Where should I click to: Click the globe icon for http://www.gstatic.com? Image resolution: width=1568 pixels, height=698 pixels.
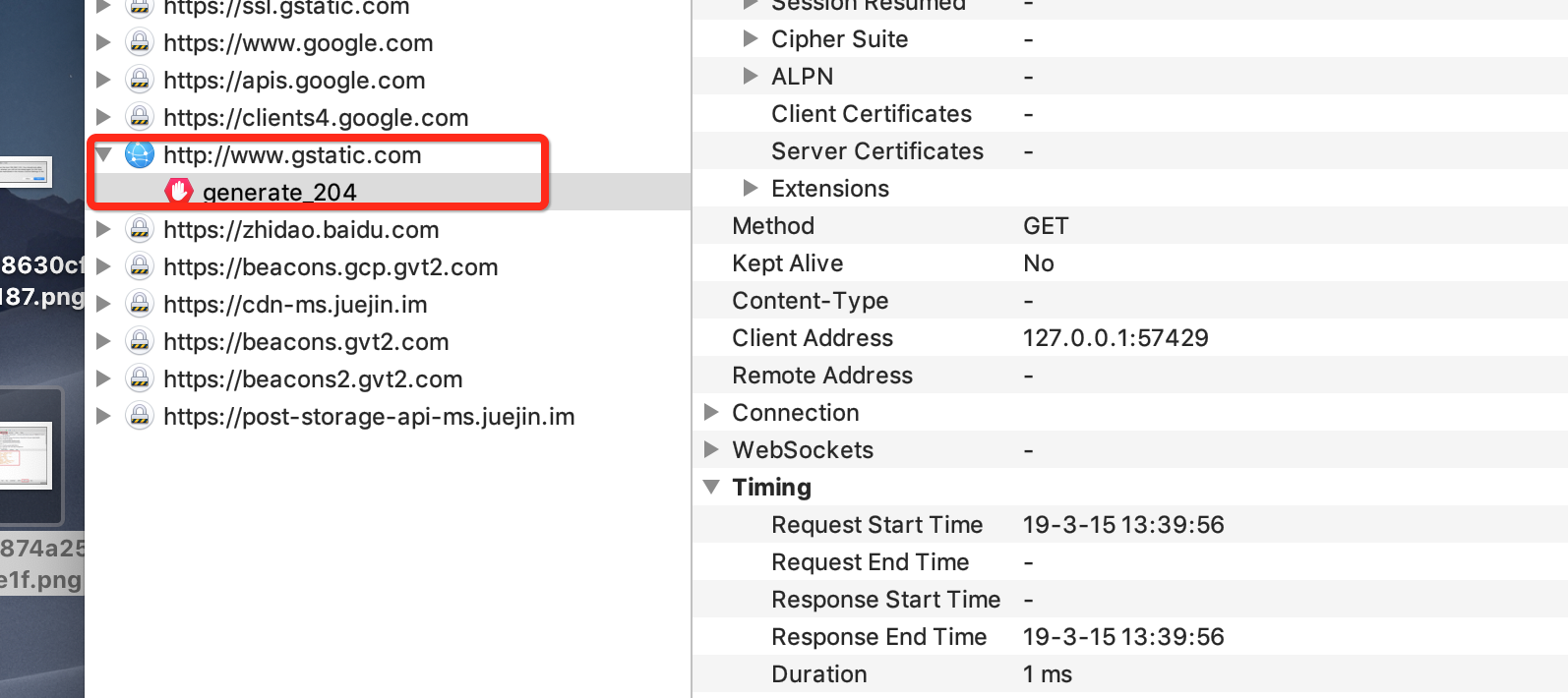pos(140,154)
